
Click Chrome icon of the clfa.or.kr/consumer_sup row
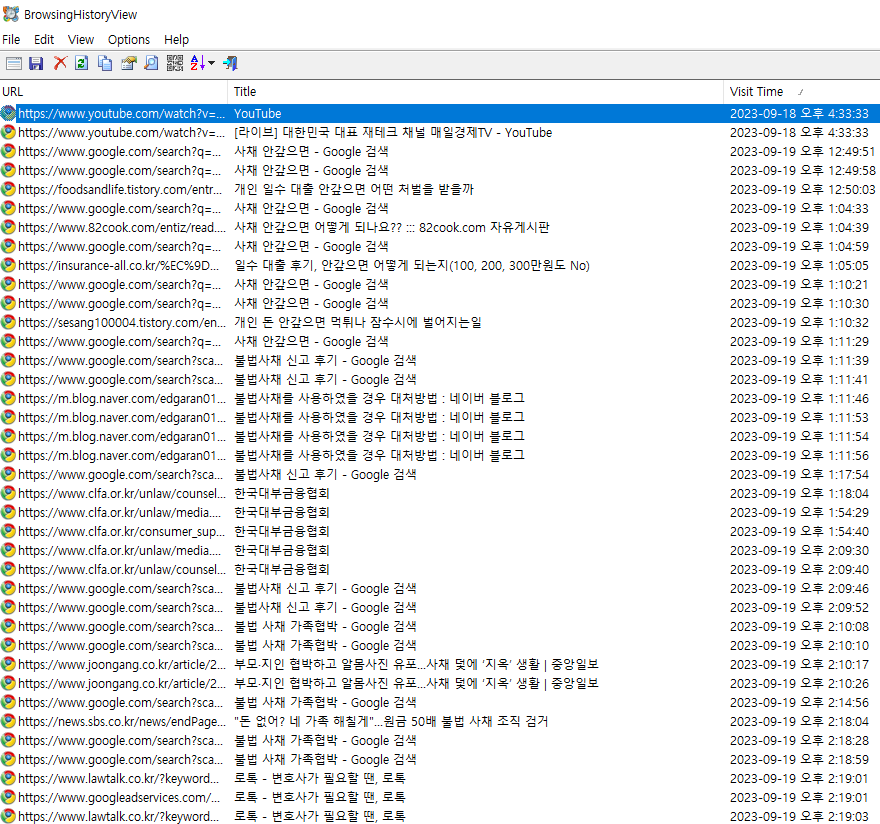[x=8, y=532]
